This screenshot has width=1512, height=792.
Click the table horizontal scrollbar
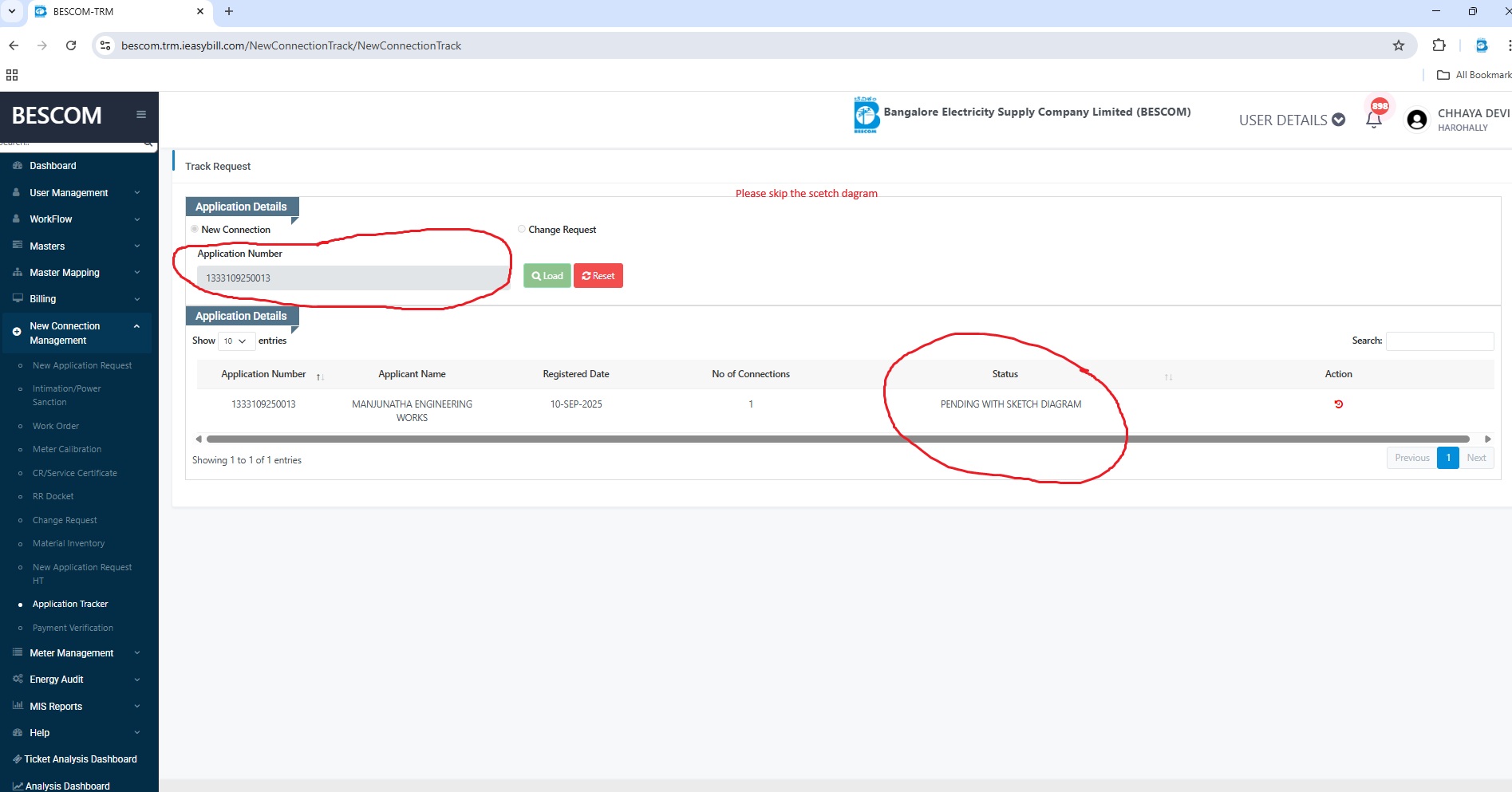[838, 439]
